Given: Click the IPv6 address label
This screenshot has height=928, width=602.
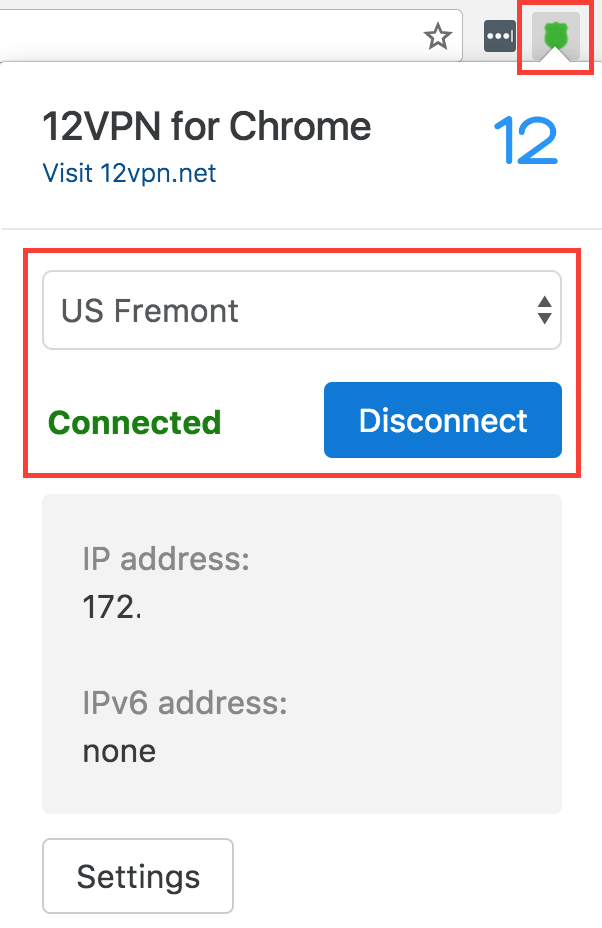Looking at the screenshot, I should [184, 703].
